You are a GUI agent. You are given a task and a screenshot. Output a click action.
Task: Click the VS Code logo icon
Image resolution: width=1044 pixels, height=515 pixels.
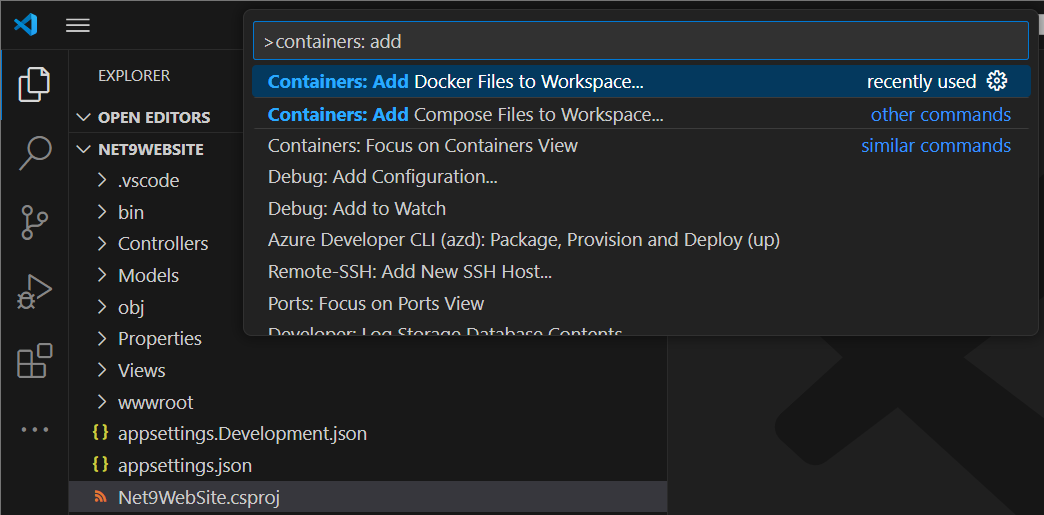tap(26, 25)
